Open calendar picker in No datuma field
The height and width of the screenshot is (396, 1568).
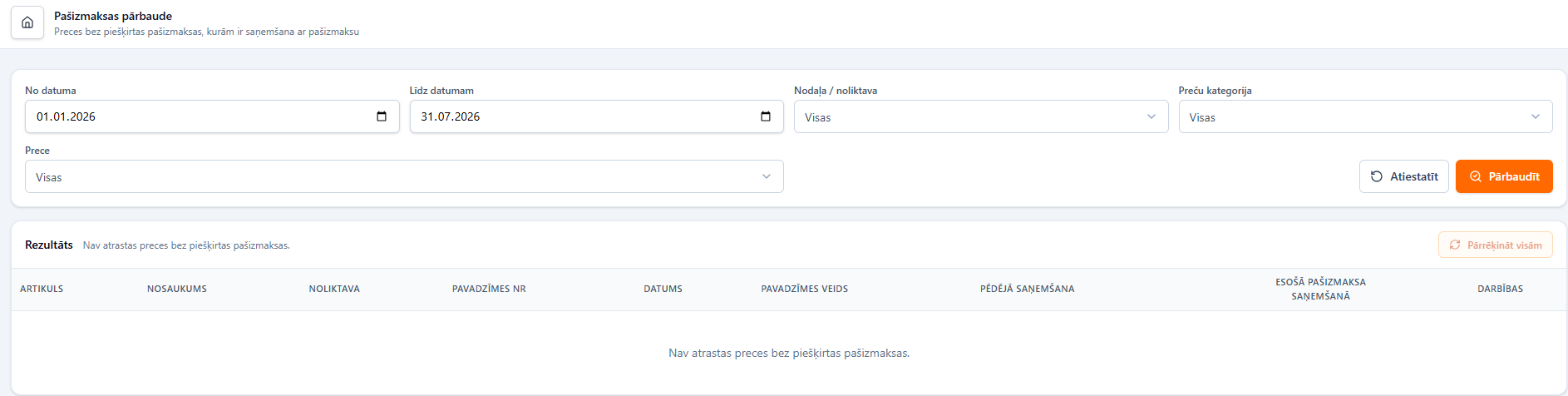[382, 116]
